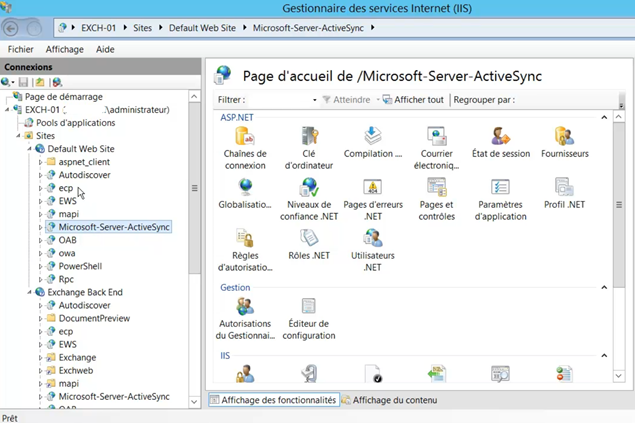Expand the ecp node under Default Web Site

click(x=41, y=188)
